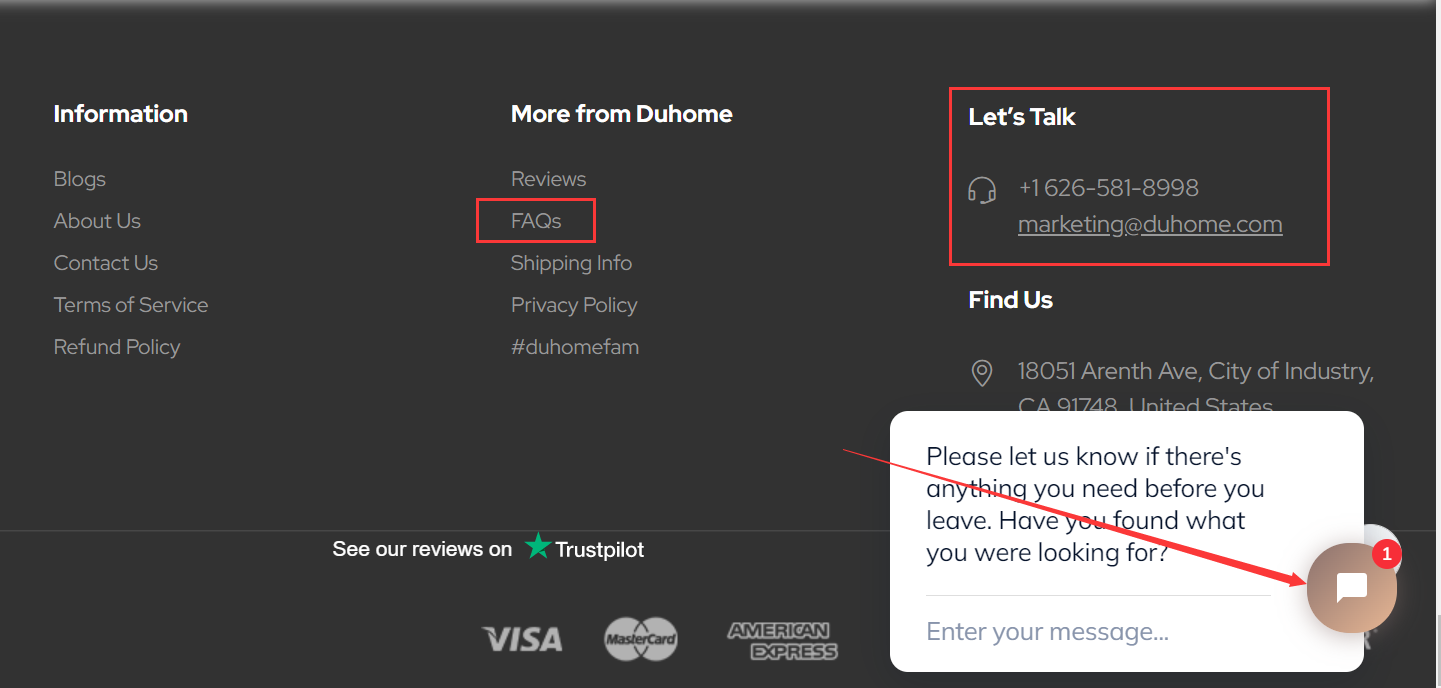Click the headset support icon
The height and width of the screenshot is (688, 1441).
982,190
